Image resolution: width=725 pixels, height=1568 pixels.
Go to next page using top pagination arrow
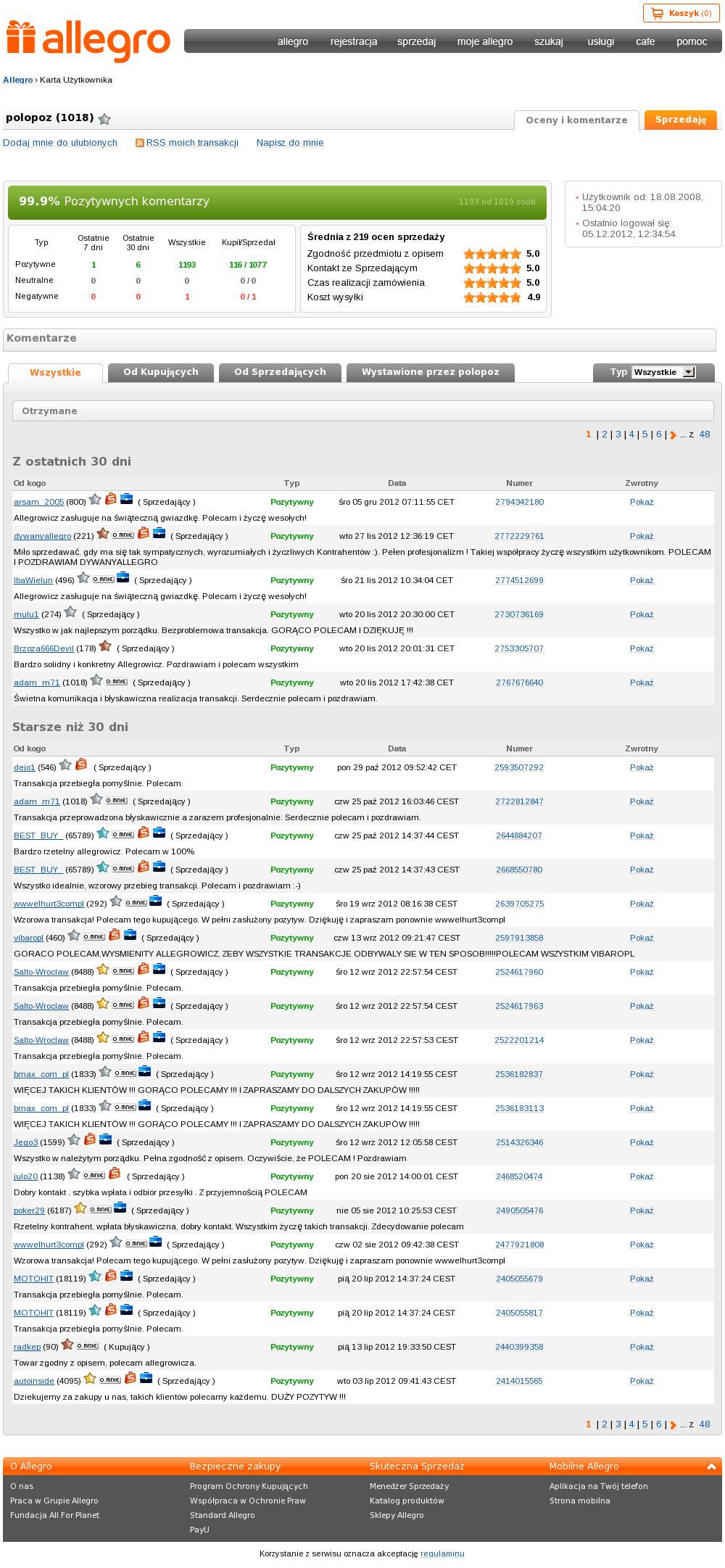click(x=674, y=435)
